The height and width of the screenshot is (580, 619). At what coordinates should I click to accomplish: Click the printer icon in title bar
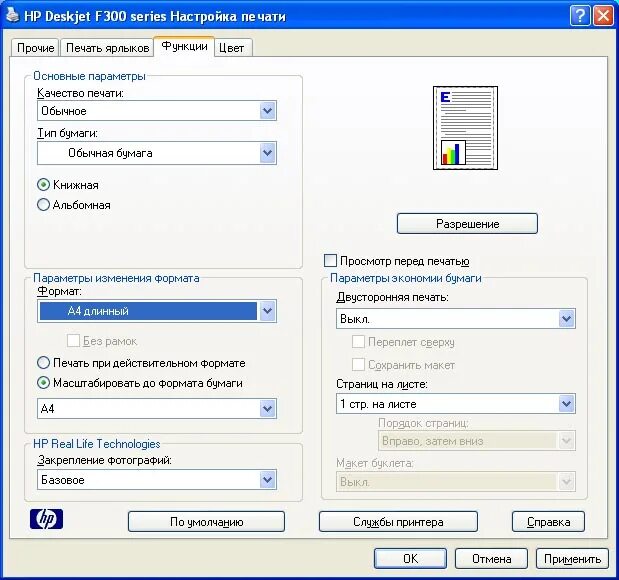click(x=12, y=16)
